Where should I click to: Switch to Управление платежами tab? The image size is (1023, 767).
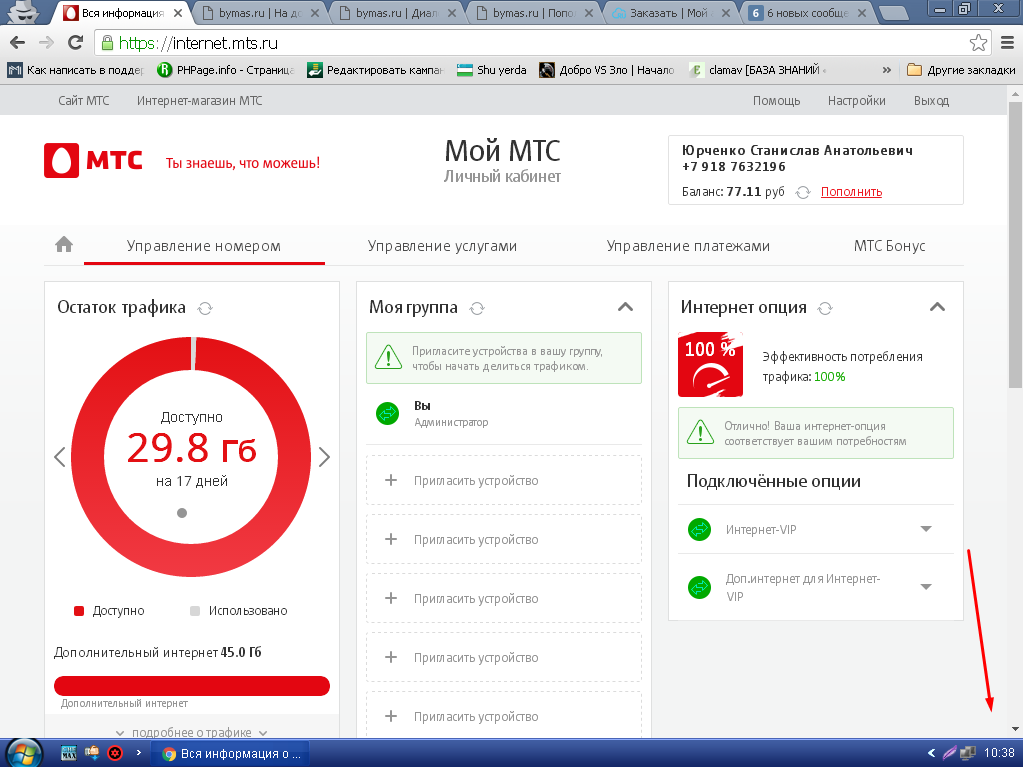click(688, 246)
